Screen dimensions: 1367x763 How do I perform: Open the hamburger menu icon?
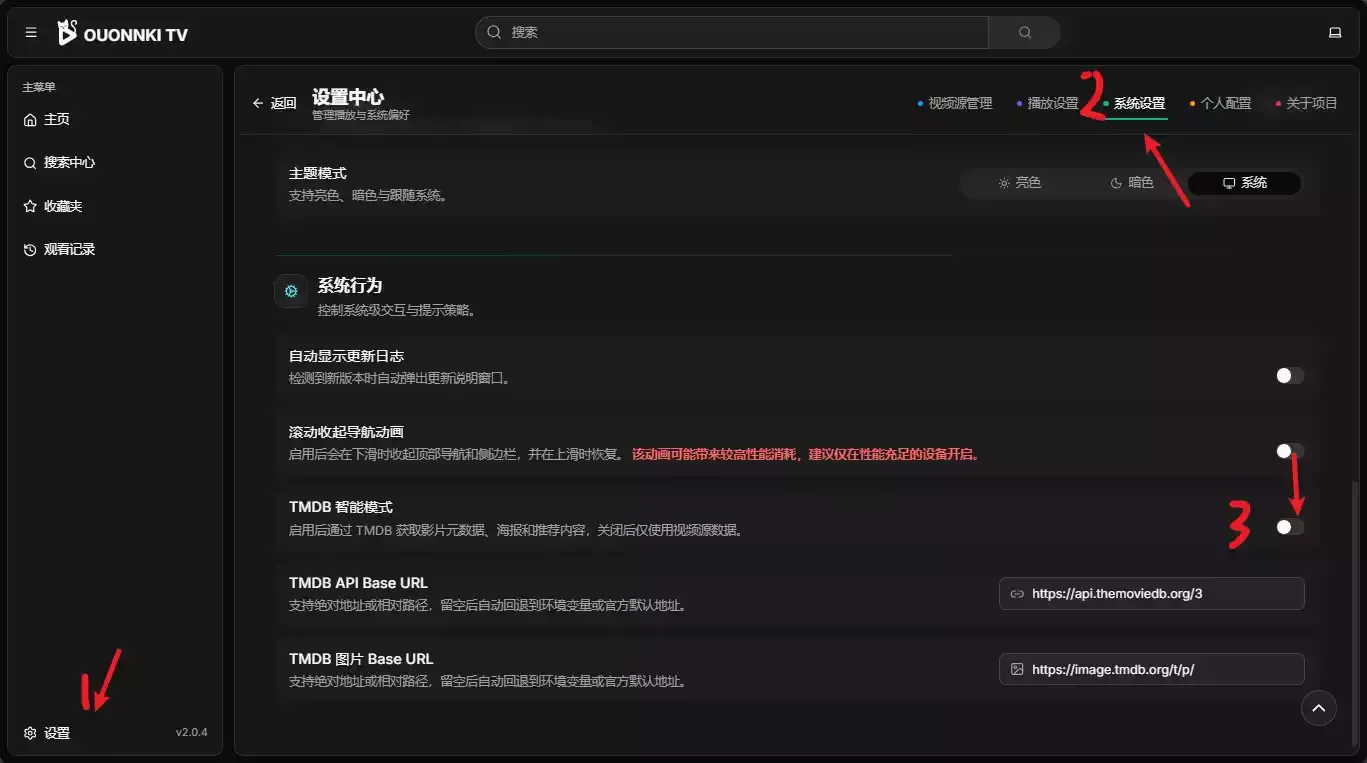click(31, 33)
